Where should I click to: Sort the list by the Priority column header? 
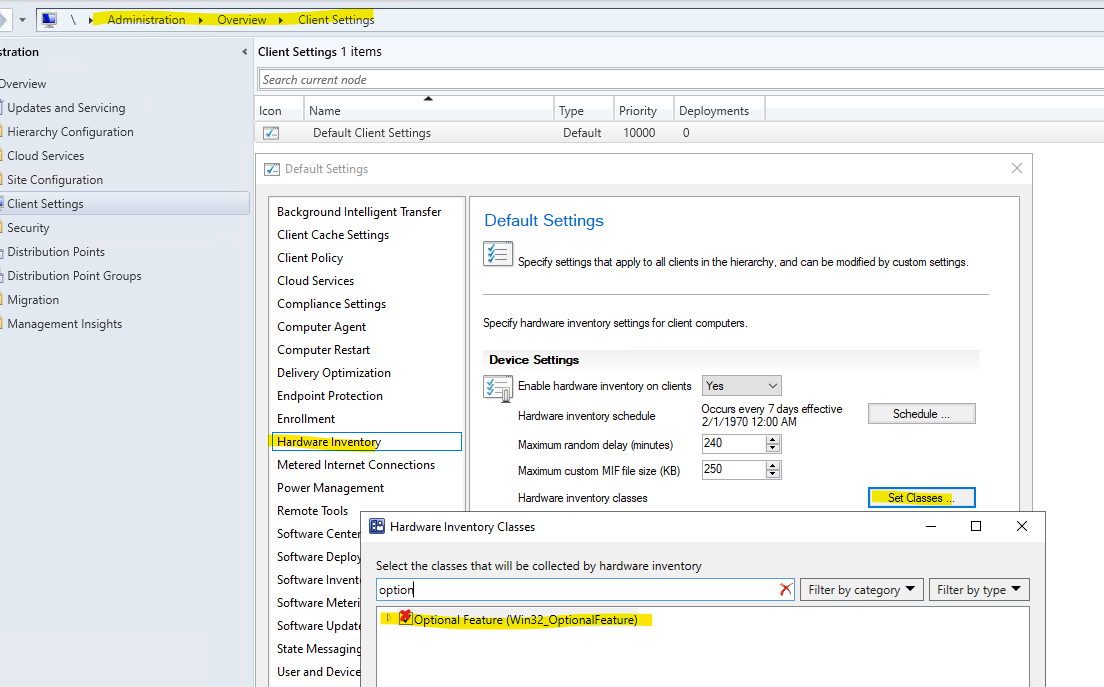coord(644,111)
